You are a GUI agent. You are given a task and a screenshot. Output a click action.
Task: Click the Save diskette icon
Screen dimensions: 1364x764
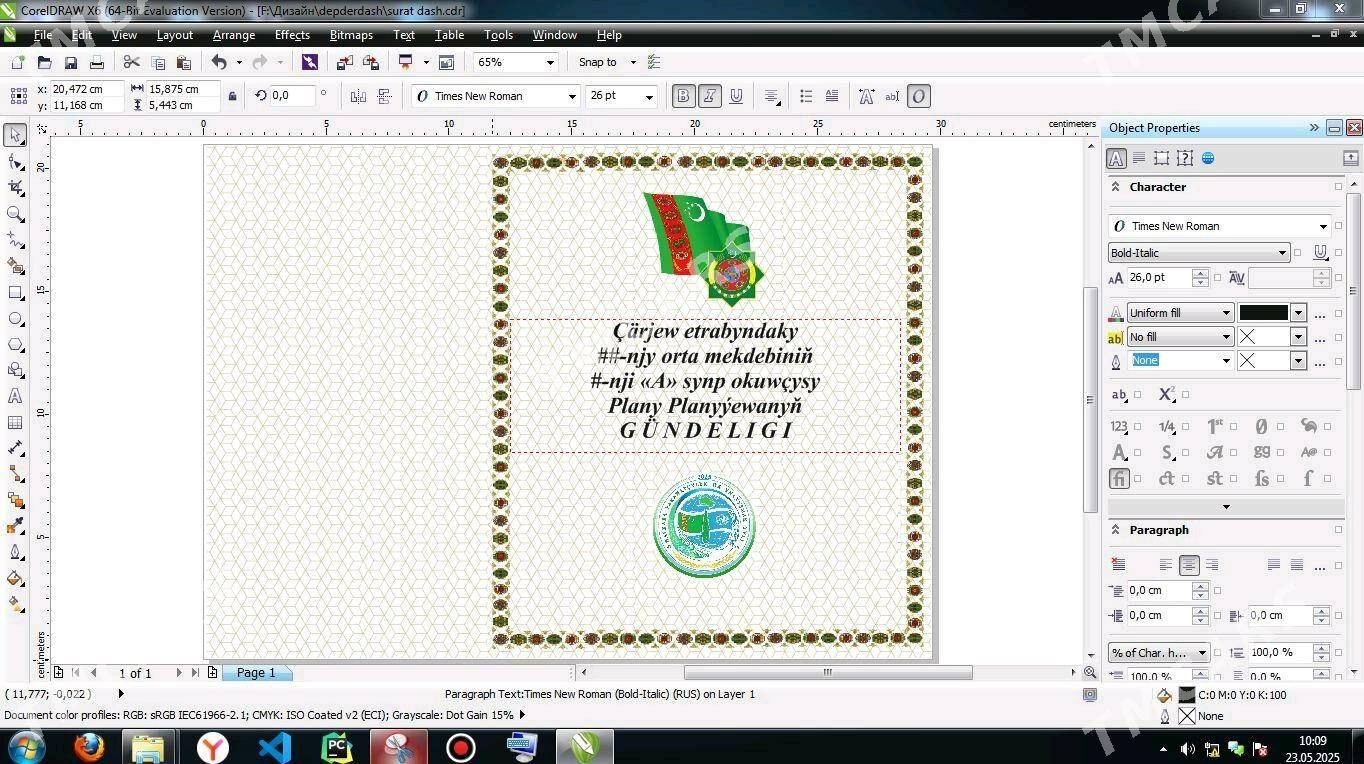coord(70,62)
